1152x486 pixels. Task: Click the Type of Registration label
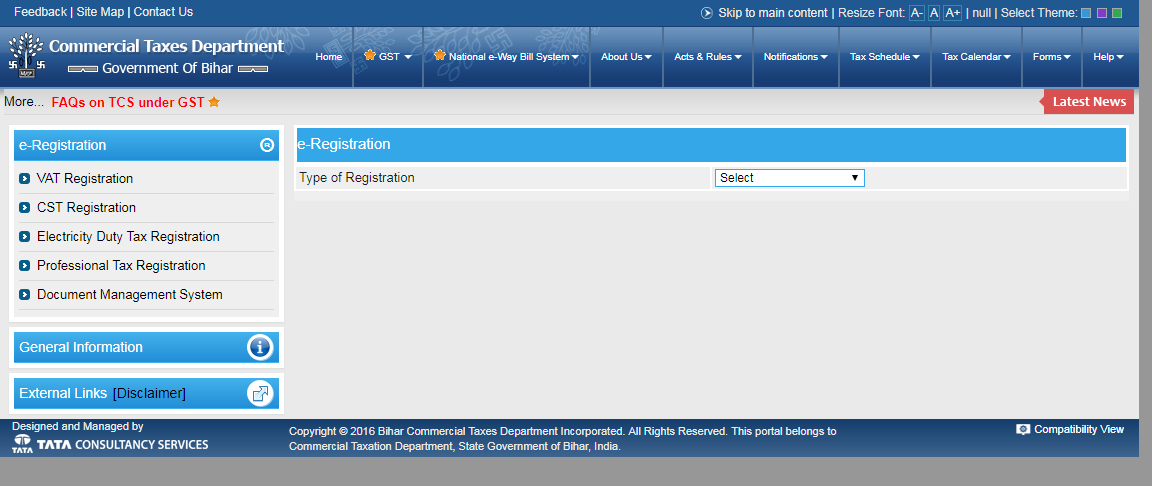tap(357, 178)
